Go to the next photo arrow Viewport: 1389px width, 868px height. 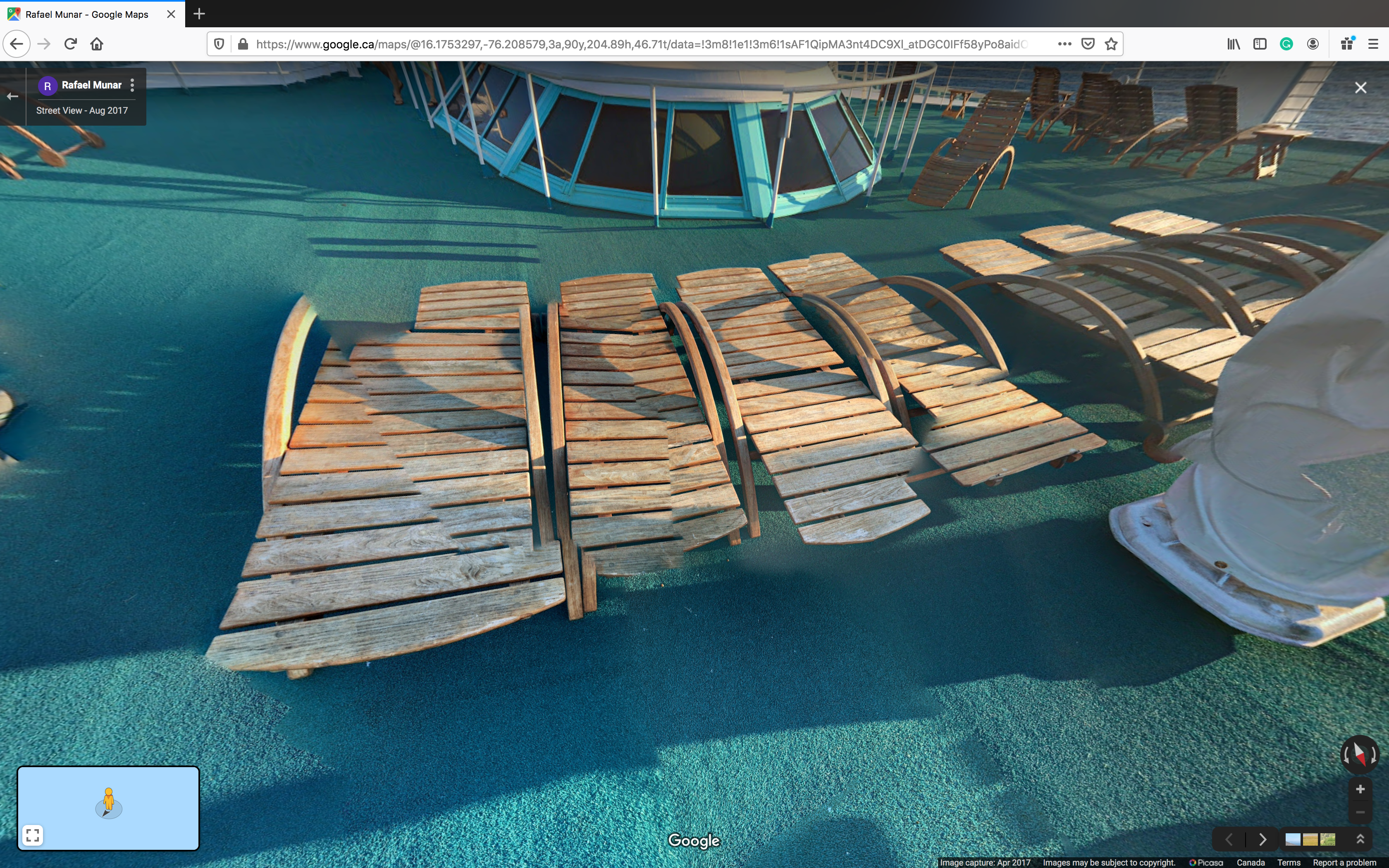(1262, 839)
